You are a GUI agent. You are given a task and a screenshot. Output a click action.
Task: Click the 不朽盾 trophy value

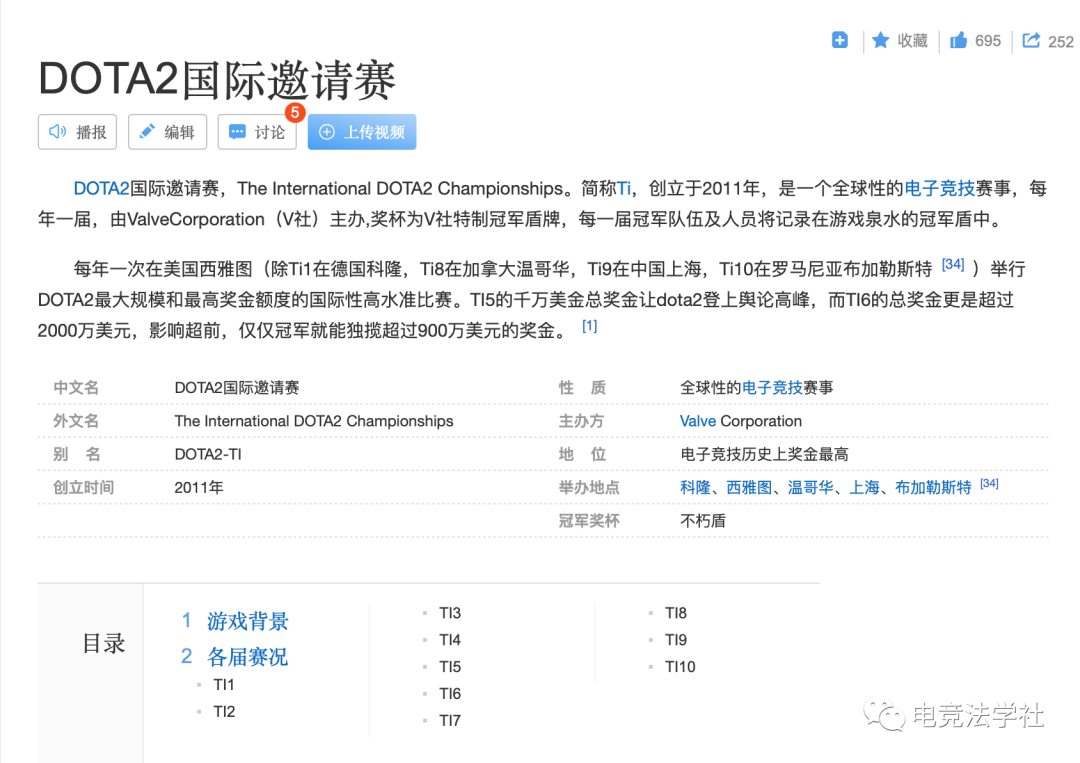pos(703,521)
